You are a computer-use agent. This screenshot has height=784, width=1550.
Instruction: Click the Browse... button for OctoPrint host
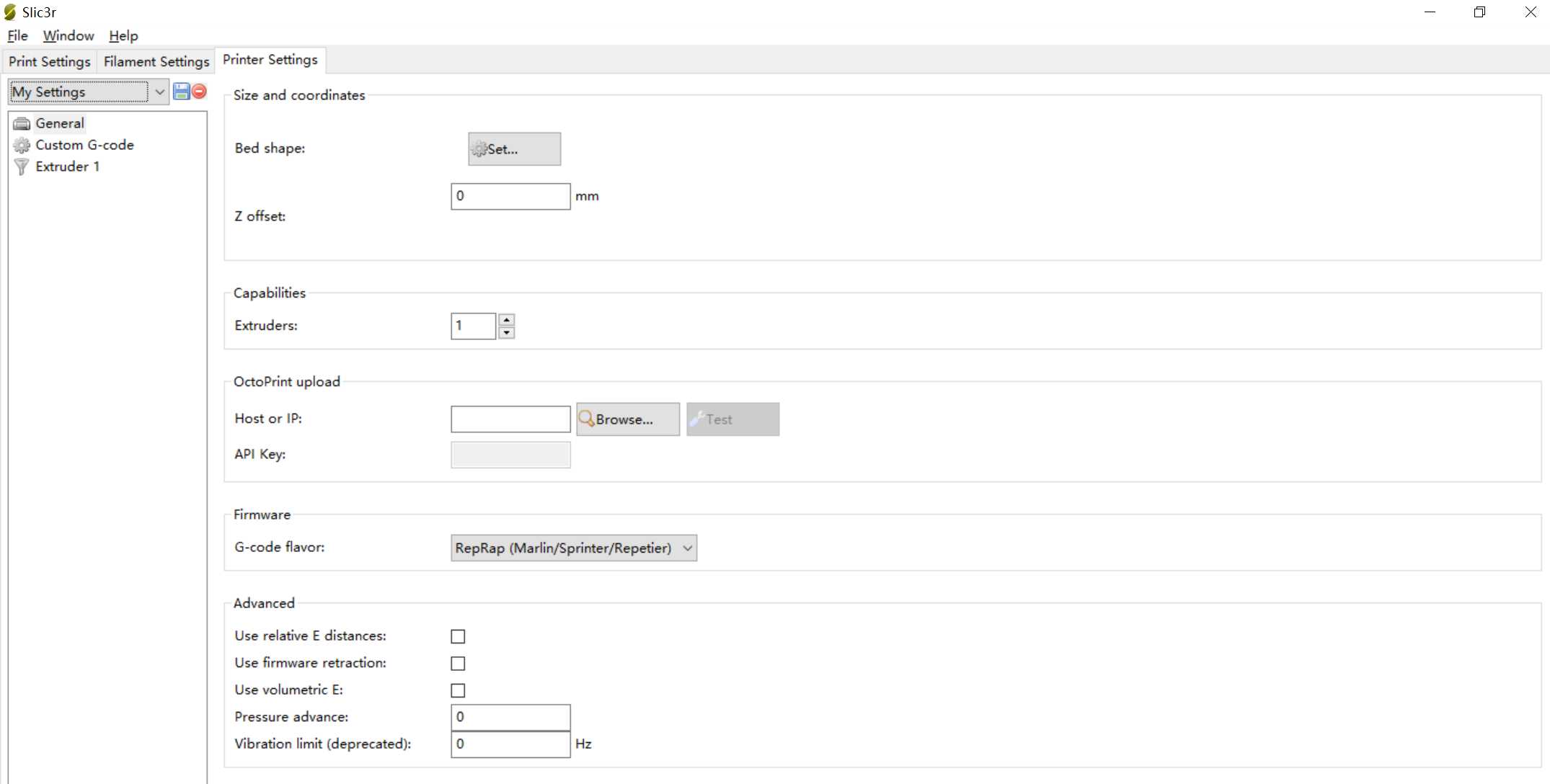click(628, 419)
